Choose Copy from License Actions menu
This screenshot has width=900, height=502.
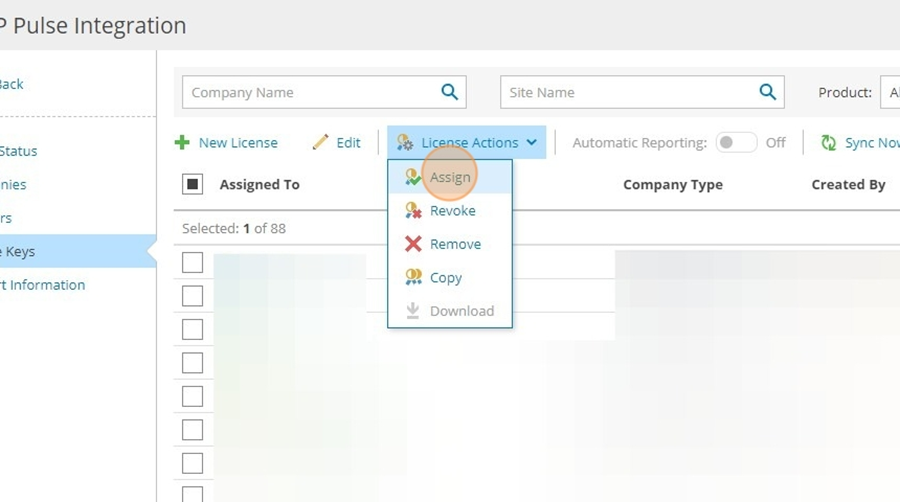450,277
